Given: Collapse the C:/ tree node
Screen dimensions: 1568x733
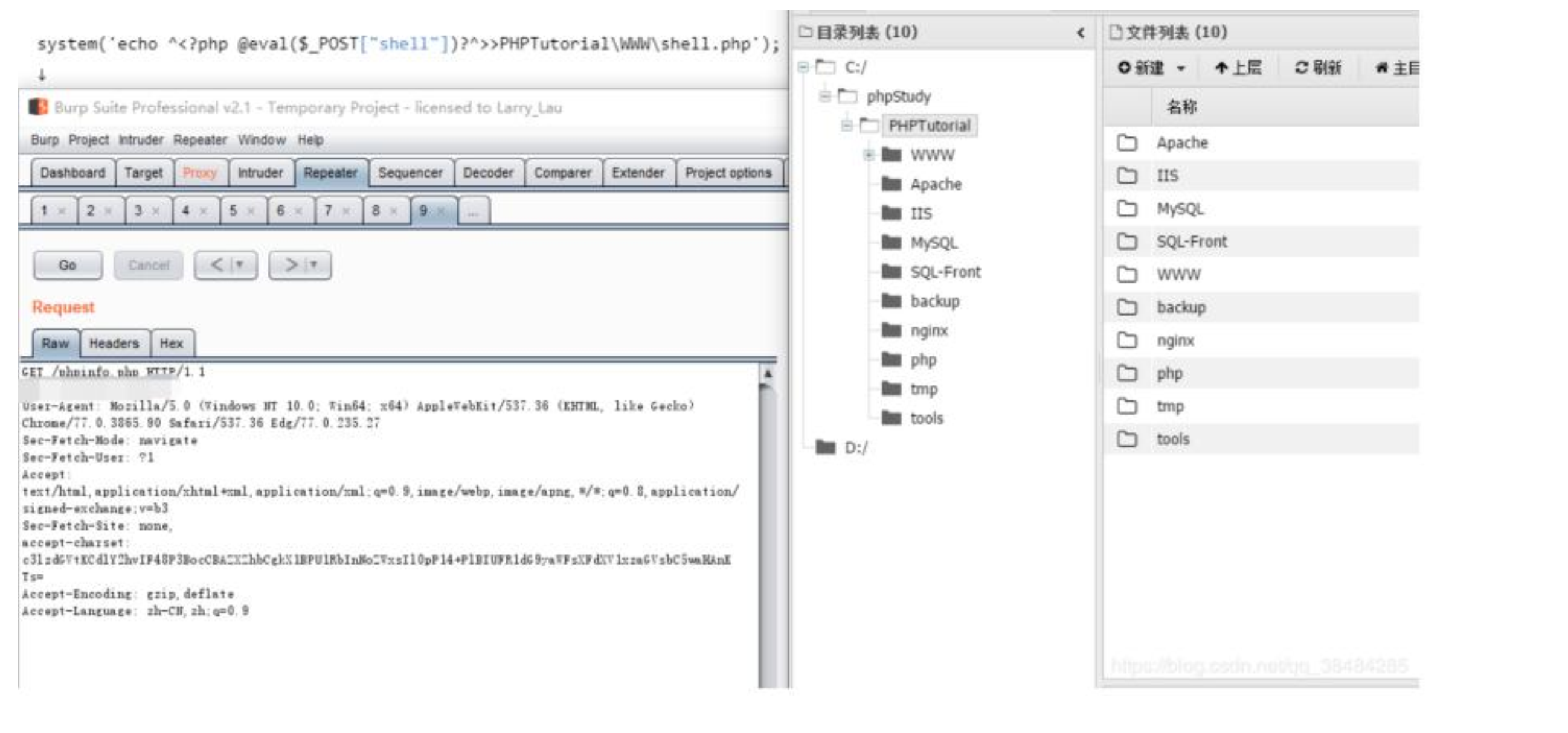Looking at the screenshot, I should 804,67.
